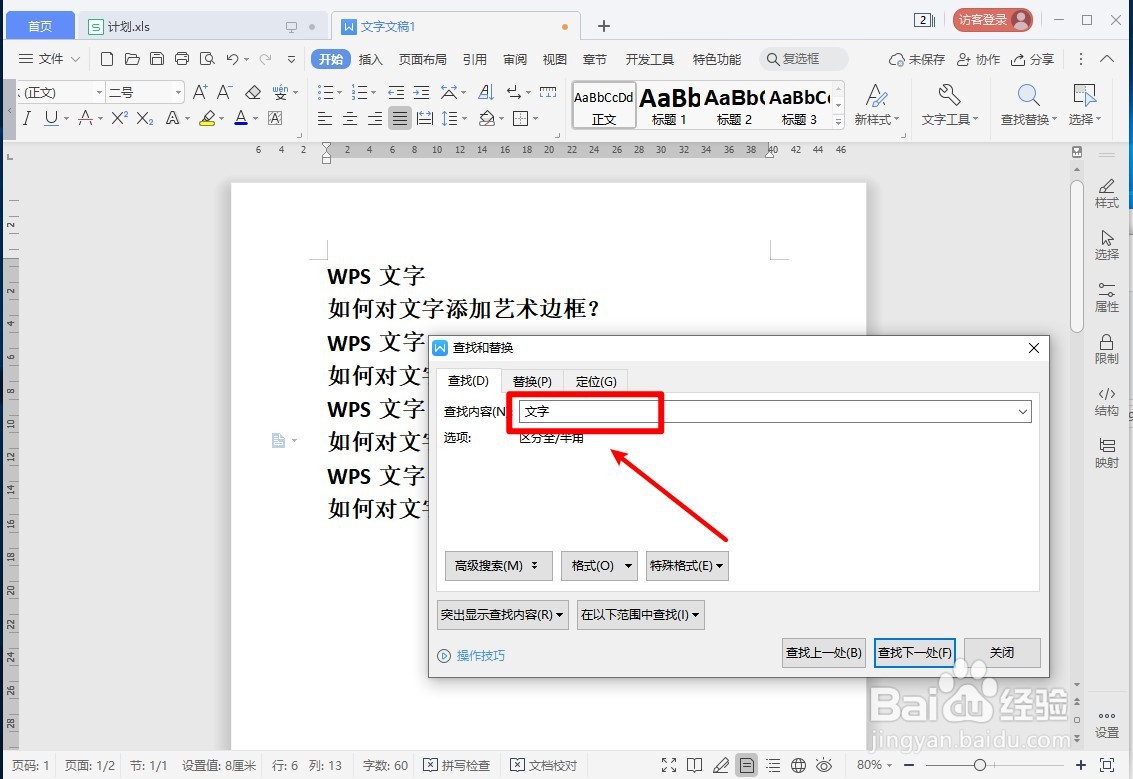Apply Subscript formatting

click(x=145, y=118)
